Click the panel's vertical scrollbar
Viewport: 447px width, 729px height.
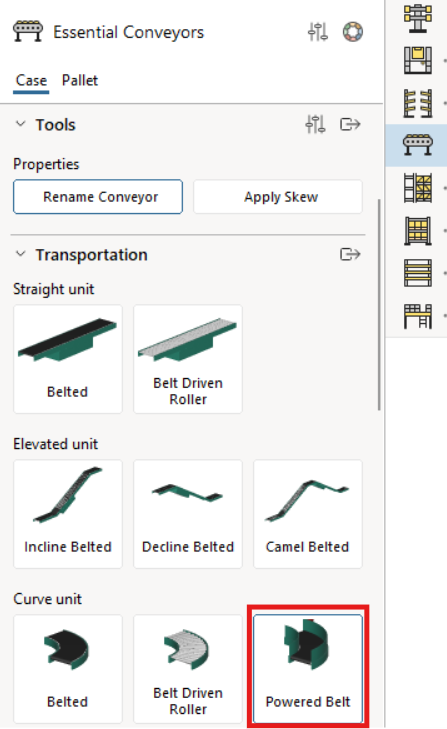(379, 305)
